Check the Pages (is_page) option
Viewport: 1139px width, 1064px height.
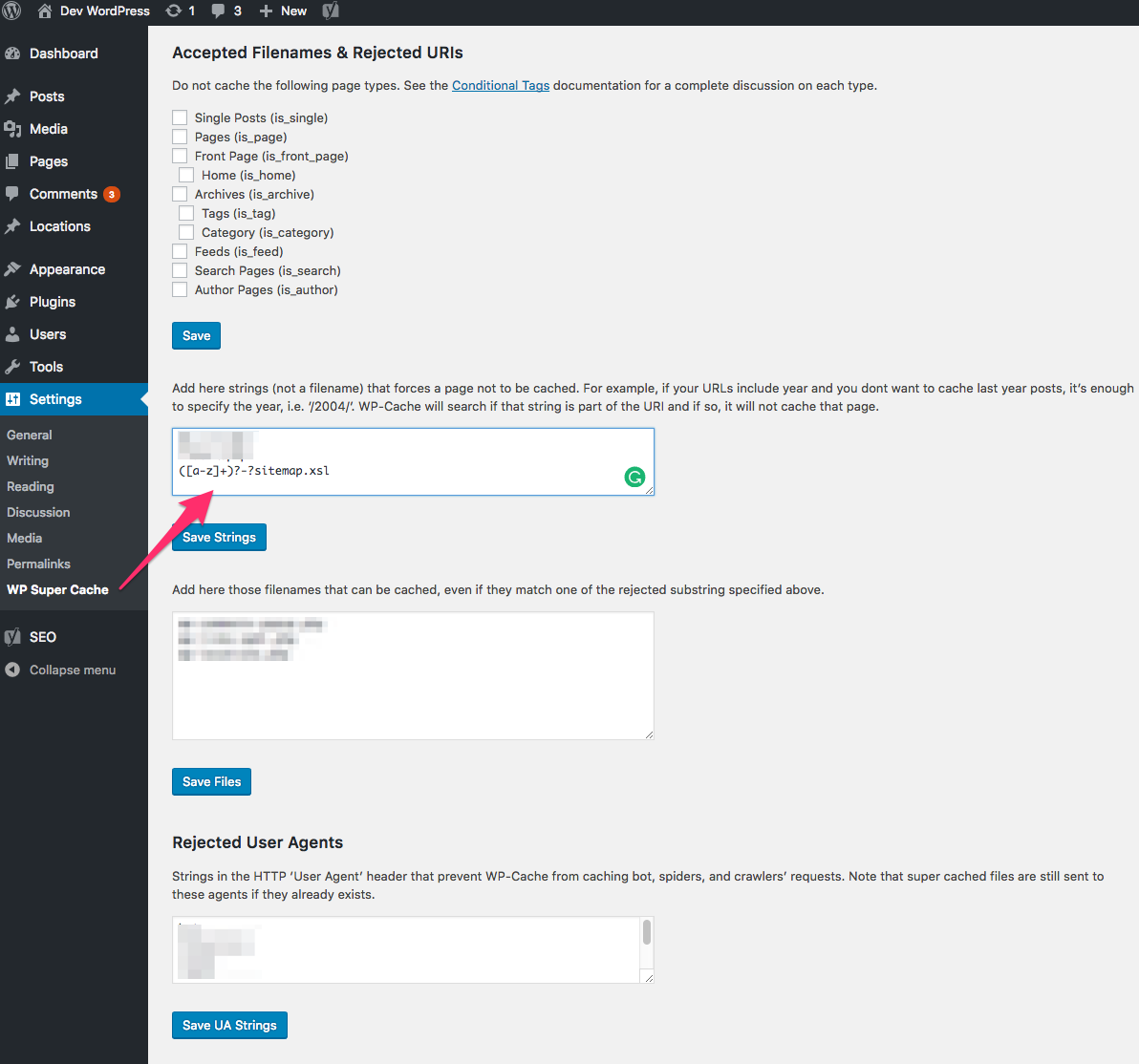point(180,137)
